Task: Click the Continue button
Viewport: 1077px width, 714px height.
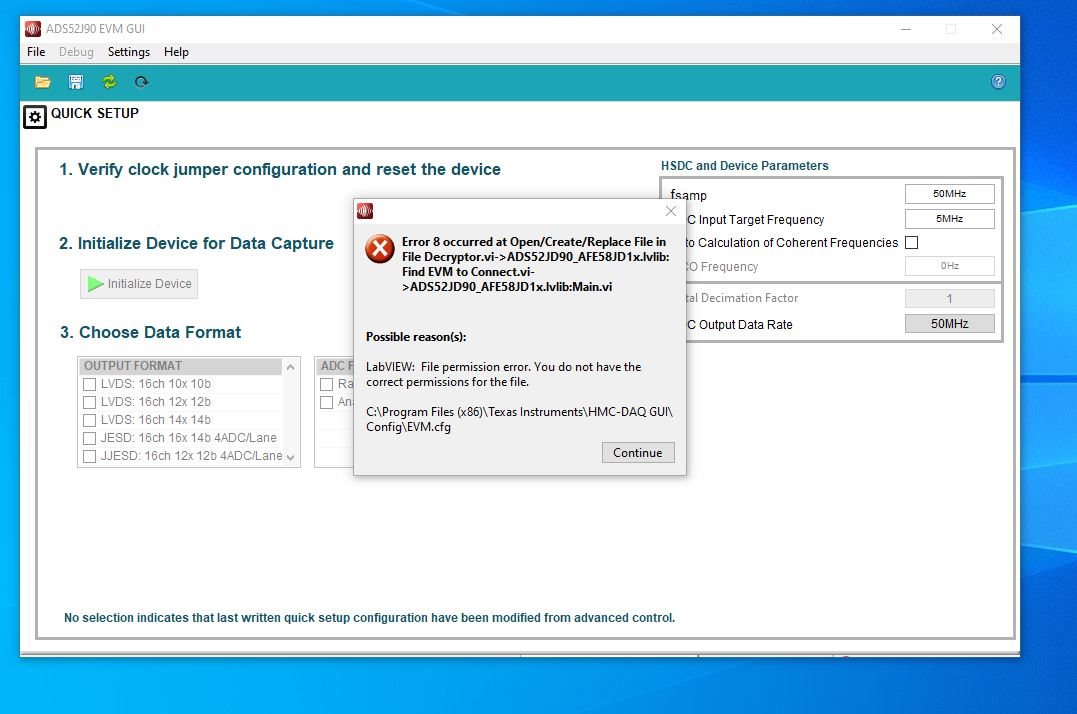Action: (638, 452)
